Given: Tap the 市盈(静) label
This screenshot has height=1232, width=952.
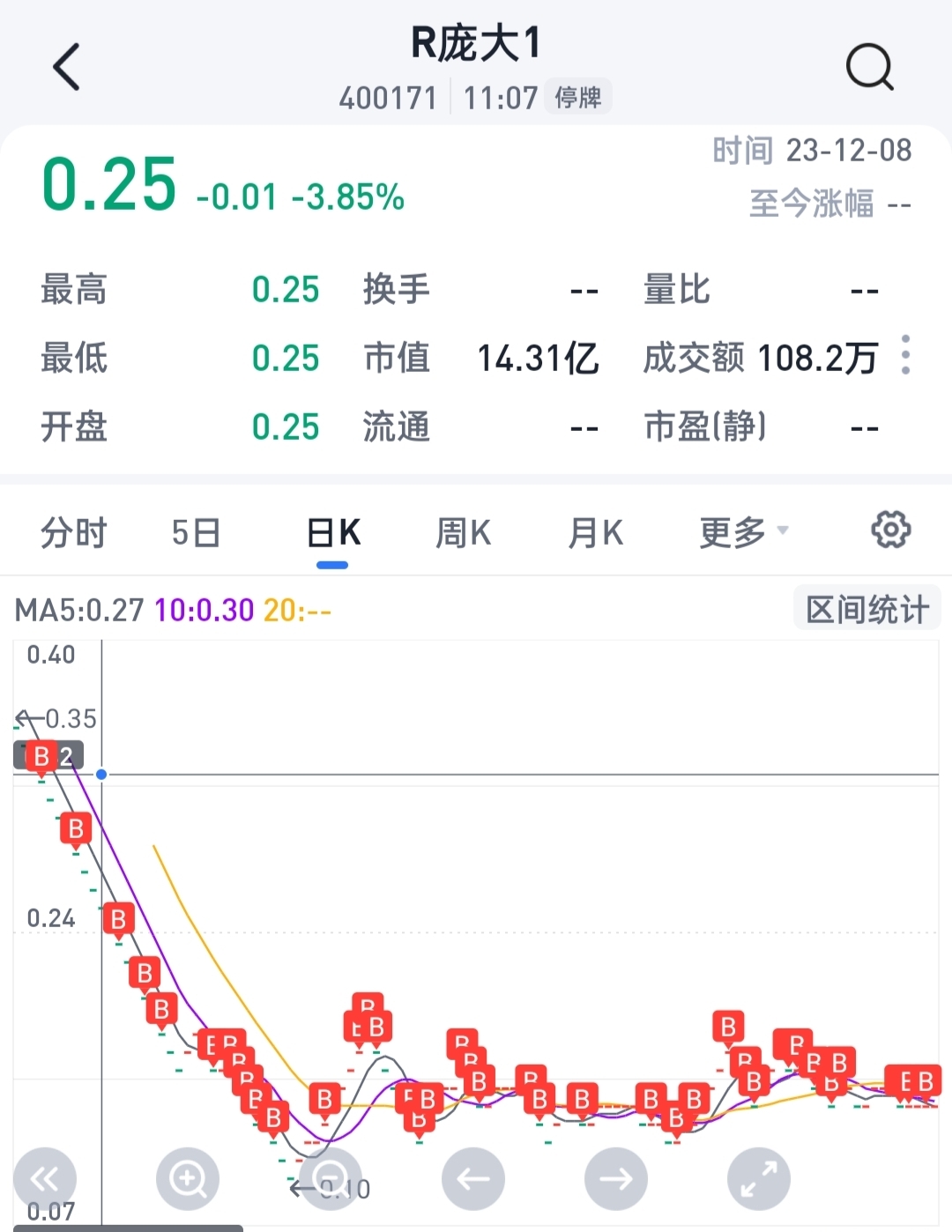Looking at the screenshot, I should tap(705, 427).
